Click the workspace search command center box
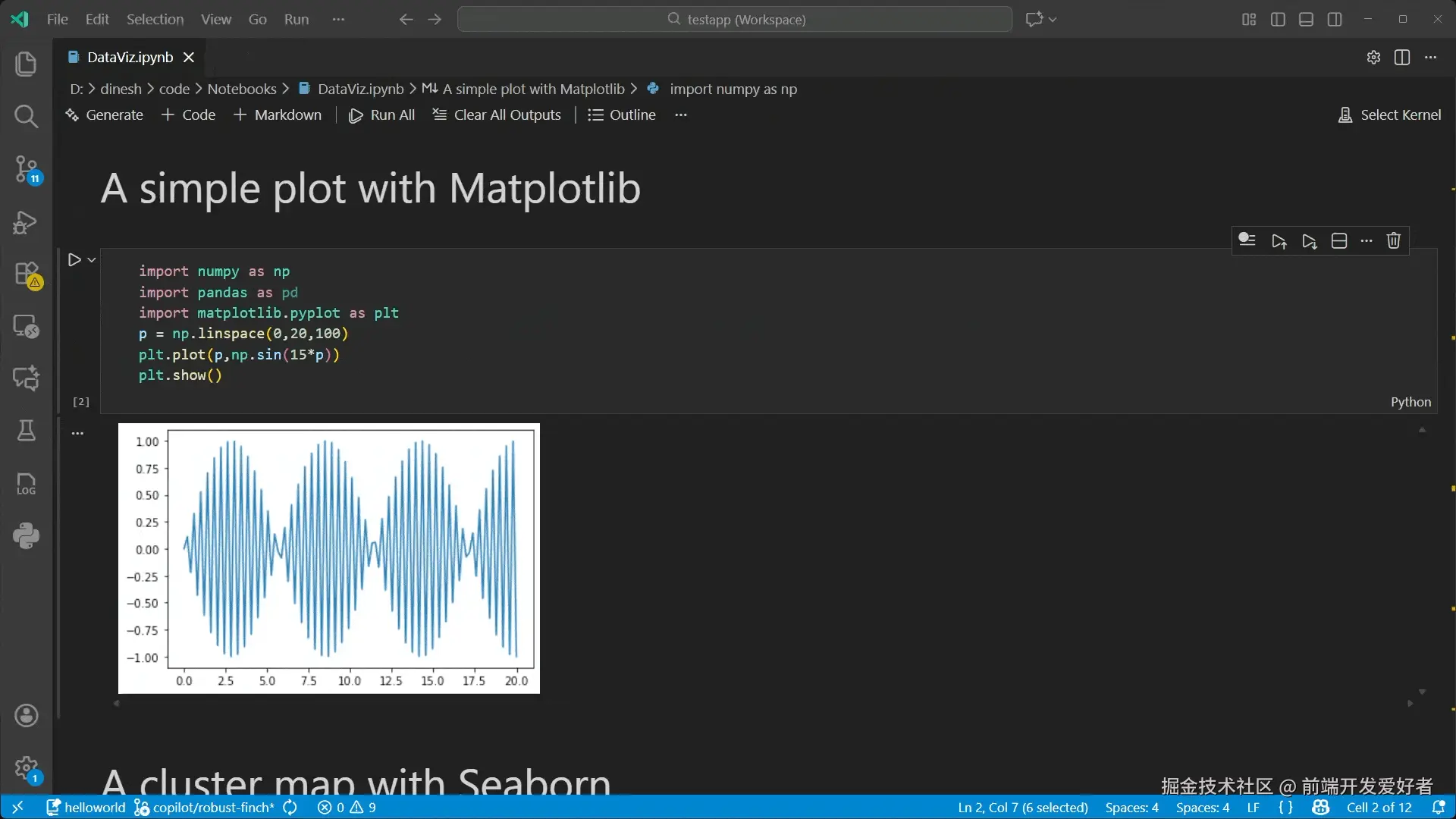This screenshot has width=1456, height=819. pyautogui.click(x=734, y=20)
